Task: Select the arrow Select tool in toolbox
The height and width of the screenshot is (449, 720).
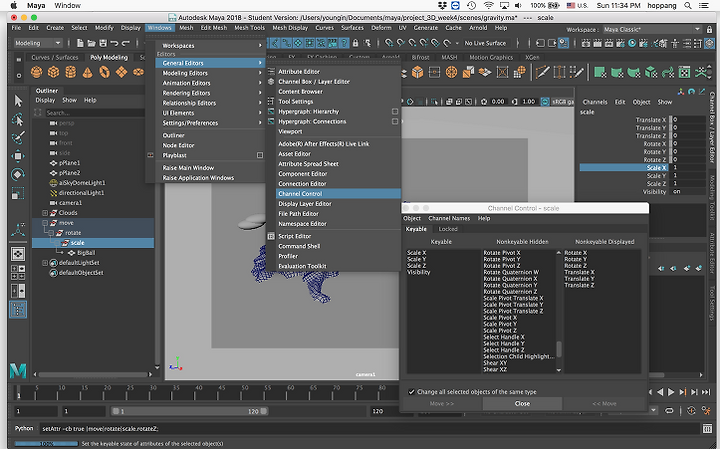Action: 18,101
